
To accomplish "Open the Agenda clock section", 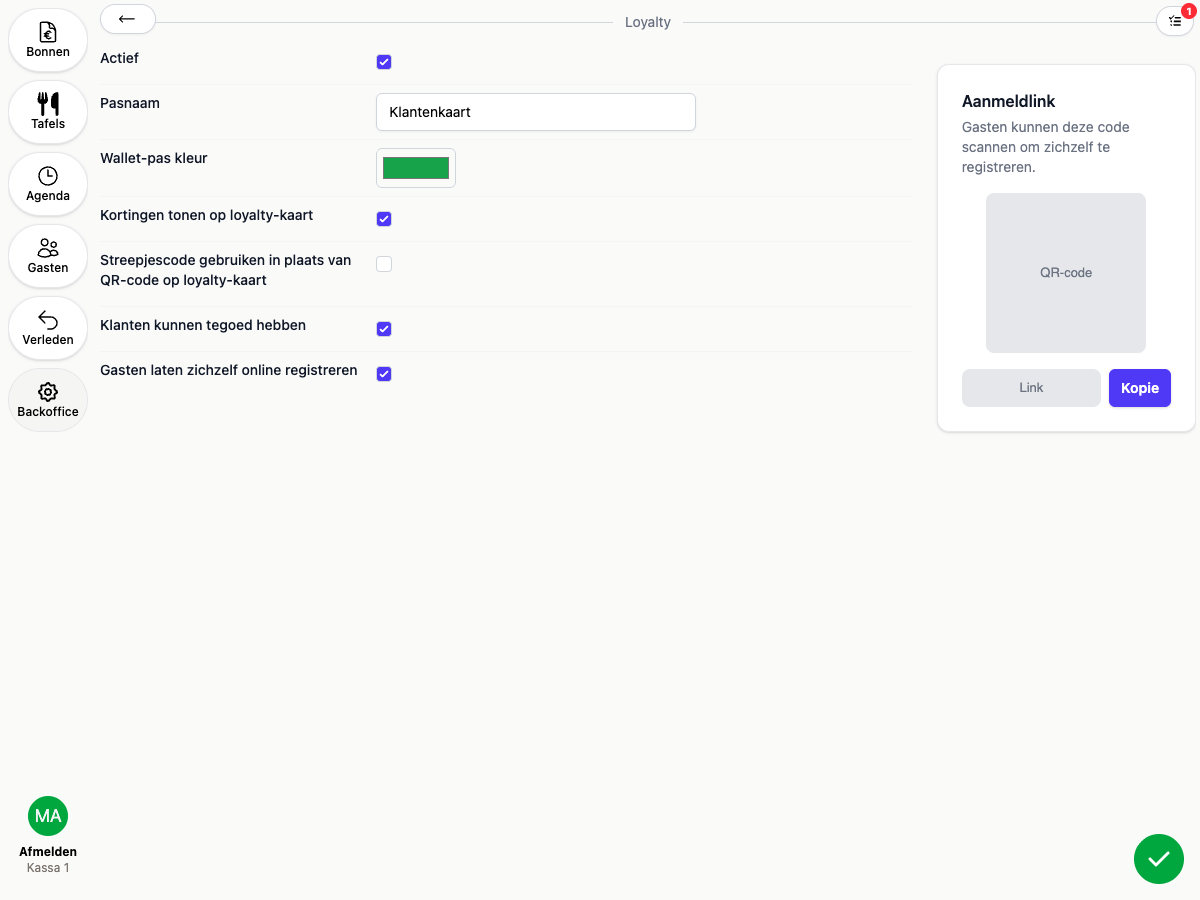I will point(48,184).
